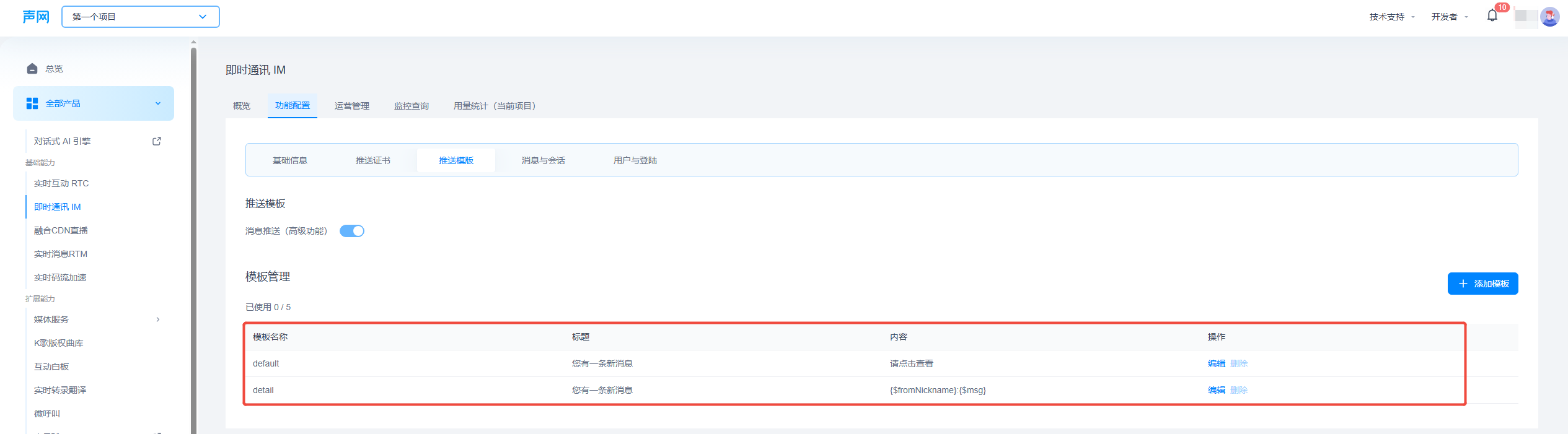Switch to the 概览 tab
The width and height of the screenshot is (1568, 434).
[x=242, y=106]
